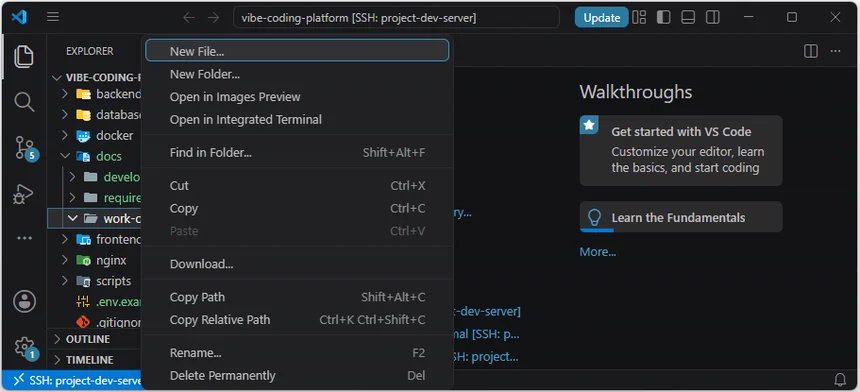The height and width of the screenshot is (392, 860).
Task: Expand the nginx folder chevron
Action: click(x=65, y=260)
